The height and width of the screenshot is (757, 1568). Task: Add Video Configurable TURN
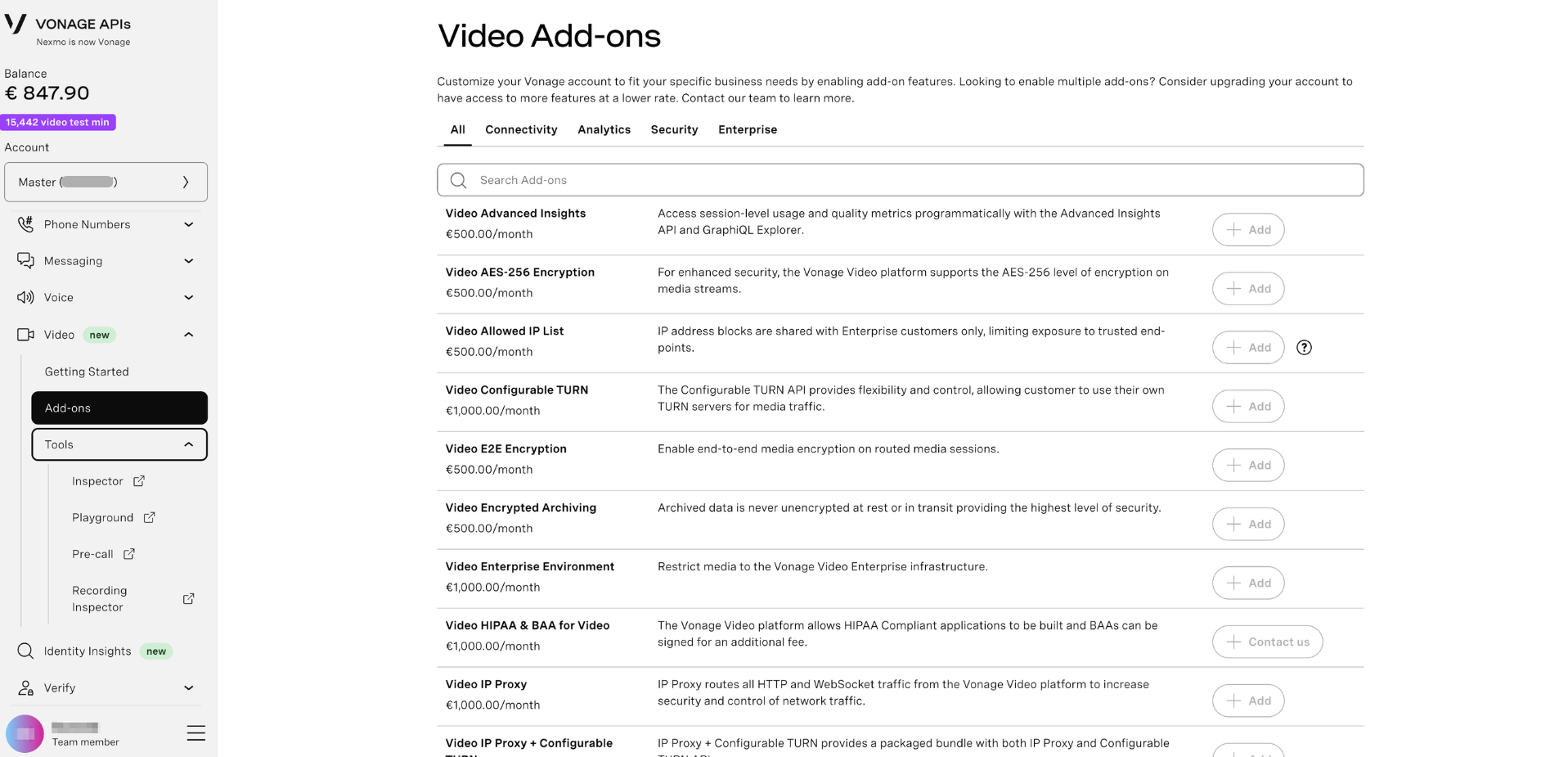(1247, 406)
